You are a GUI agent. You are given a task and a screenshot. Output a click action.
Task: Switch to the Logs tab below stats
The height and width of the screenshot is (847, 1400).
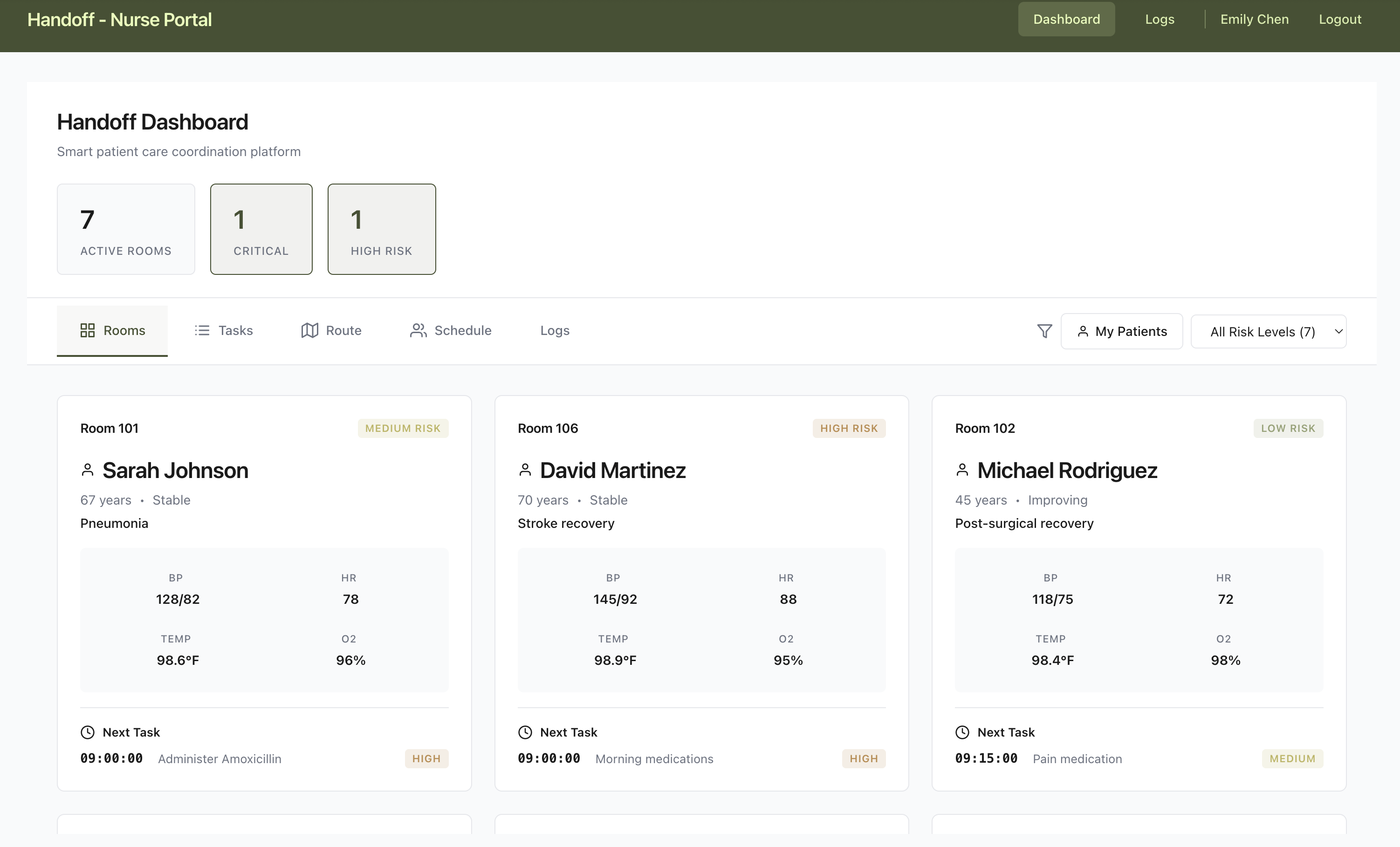[x=555, y=331]
